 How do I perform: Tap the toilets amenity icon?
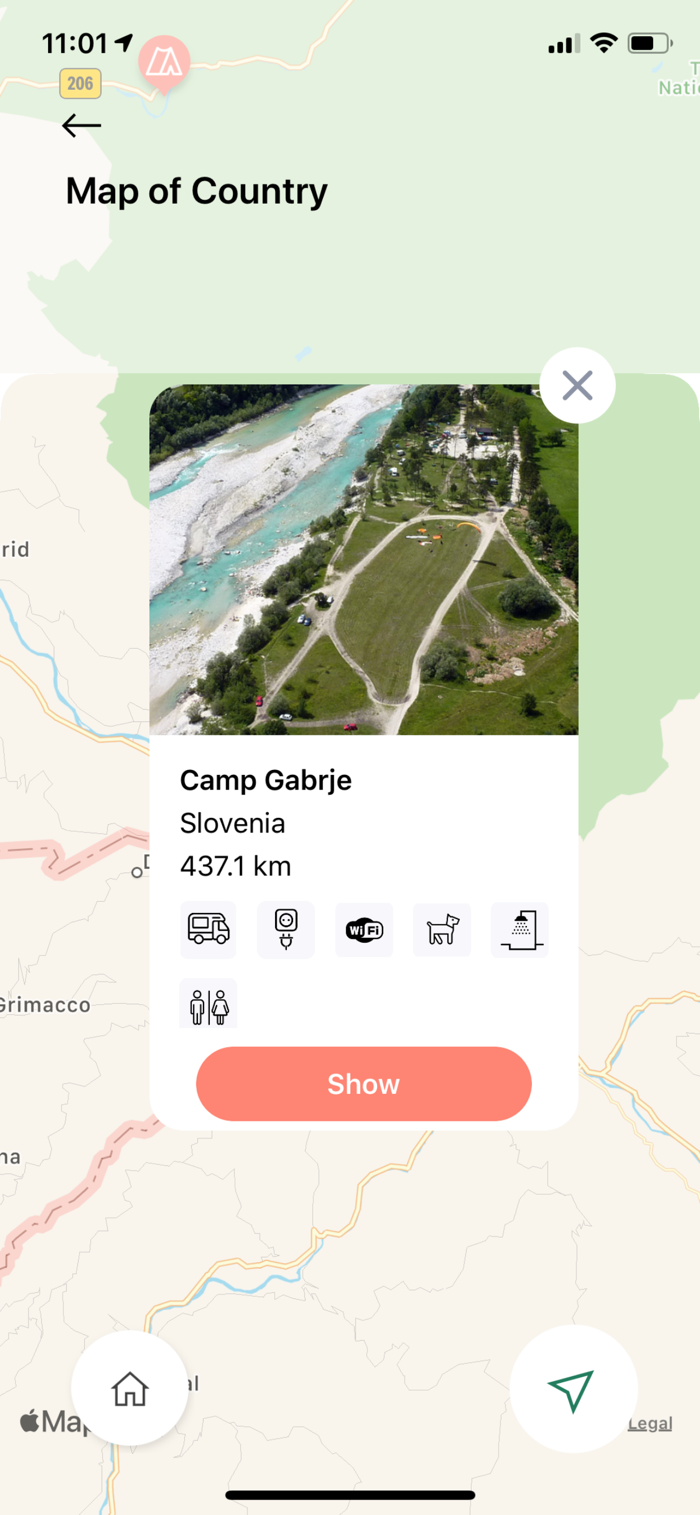[208, 1004]
